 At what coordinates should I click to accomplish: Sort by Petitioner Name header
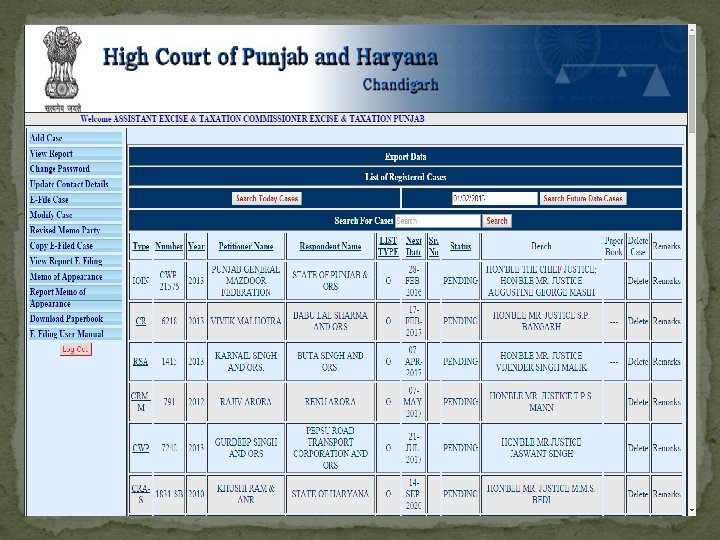click(x=246, y=246)
